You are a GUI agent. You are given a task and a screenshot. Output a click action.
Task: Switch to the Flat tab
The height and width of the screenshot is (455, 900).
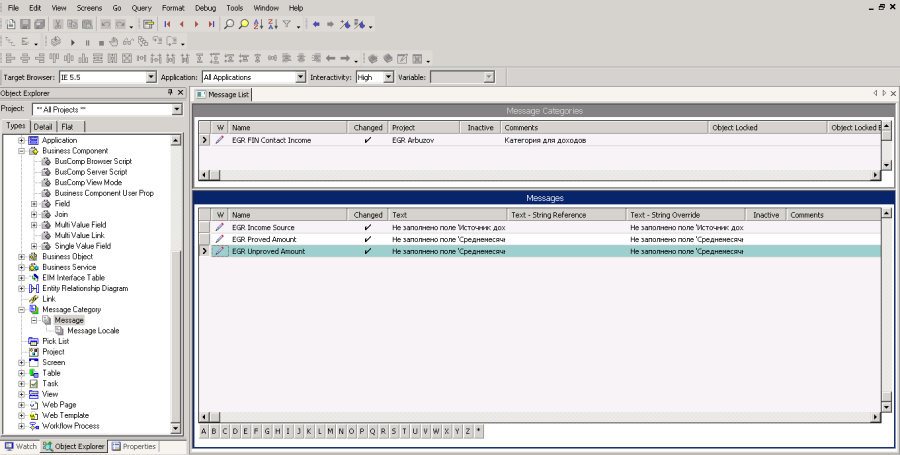68,127
